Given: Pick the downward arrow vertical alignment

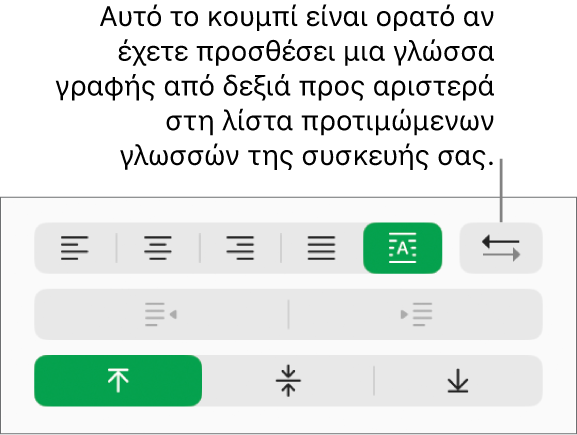Looking at the screenshot, I should coord(458,381).
